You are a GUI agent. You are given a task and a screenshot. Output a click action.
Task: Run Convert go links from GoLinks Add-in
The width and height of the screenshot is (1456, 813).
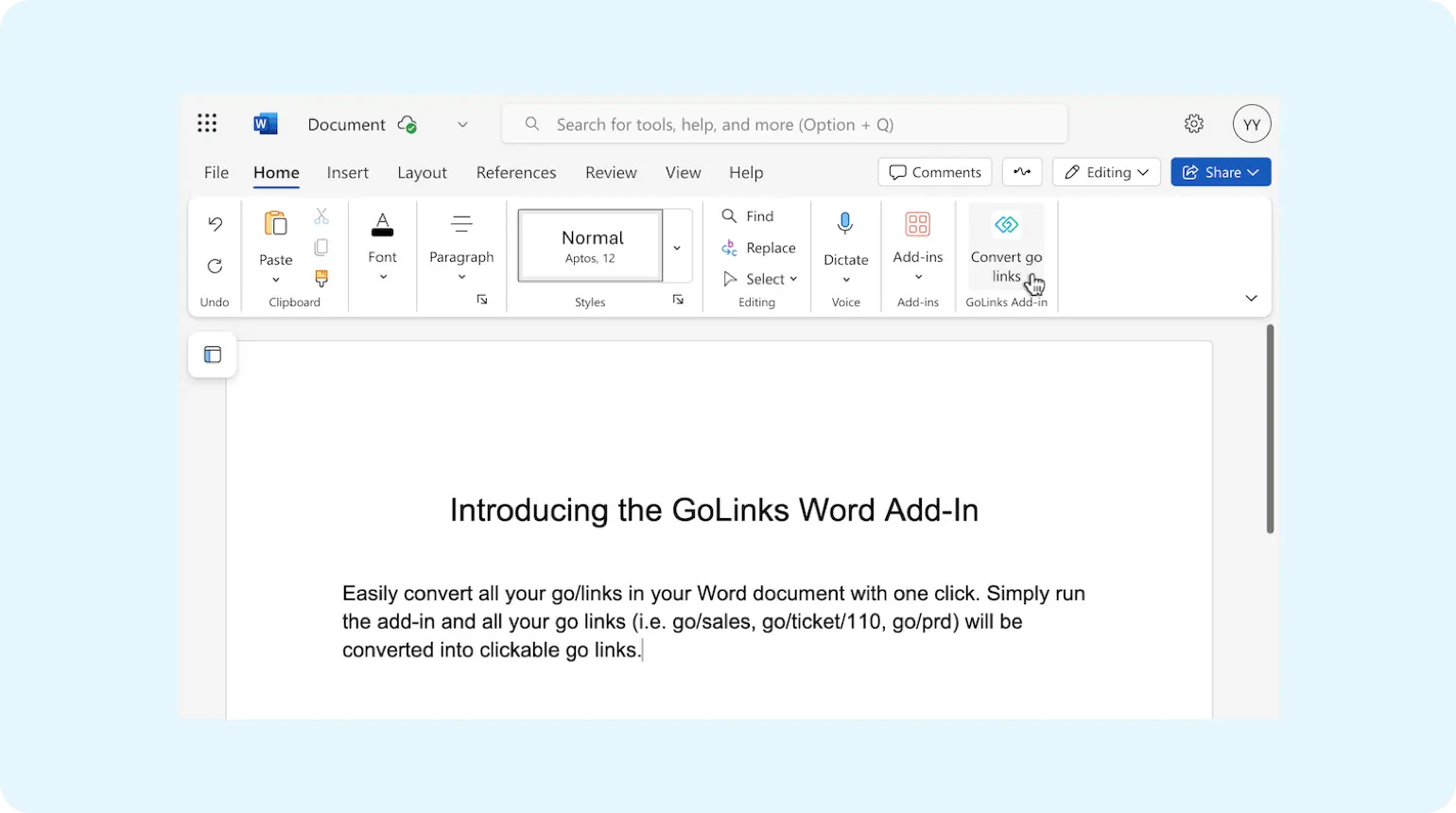(x=1005, y=246)
